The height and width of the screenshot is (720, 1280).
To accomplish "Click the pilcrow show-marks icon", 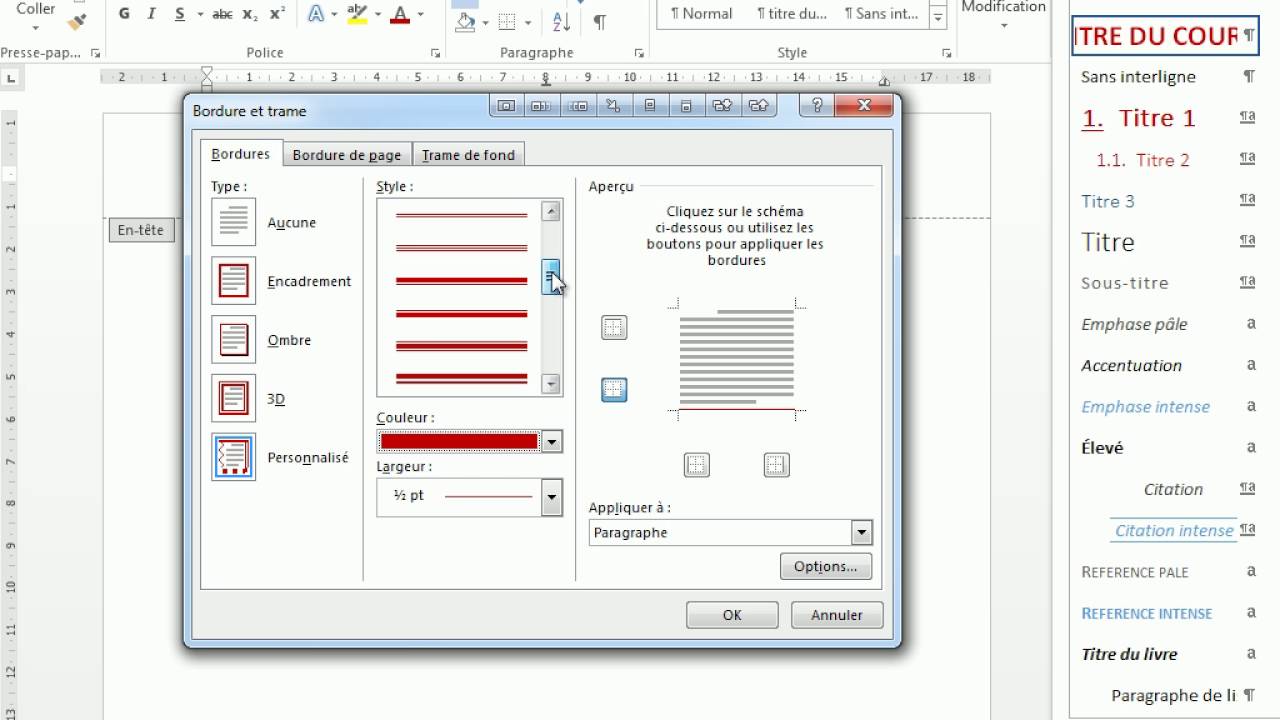I will 600,21.
